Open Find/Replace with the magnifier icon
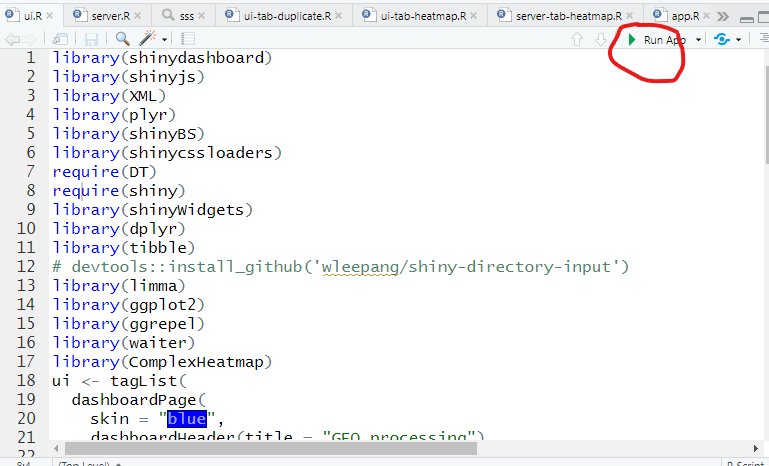 tap(123, 38)
